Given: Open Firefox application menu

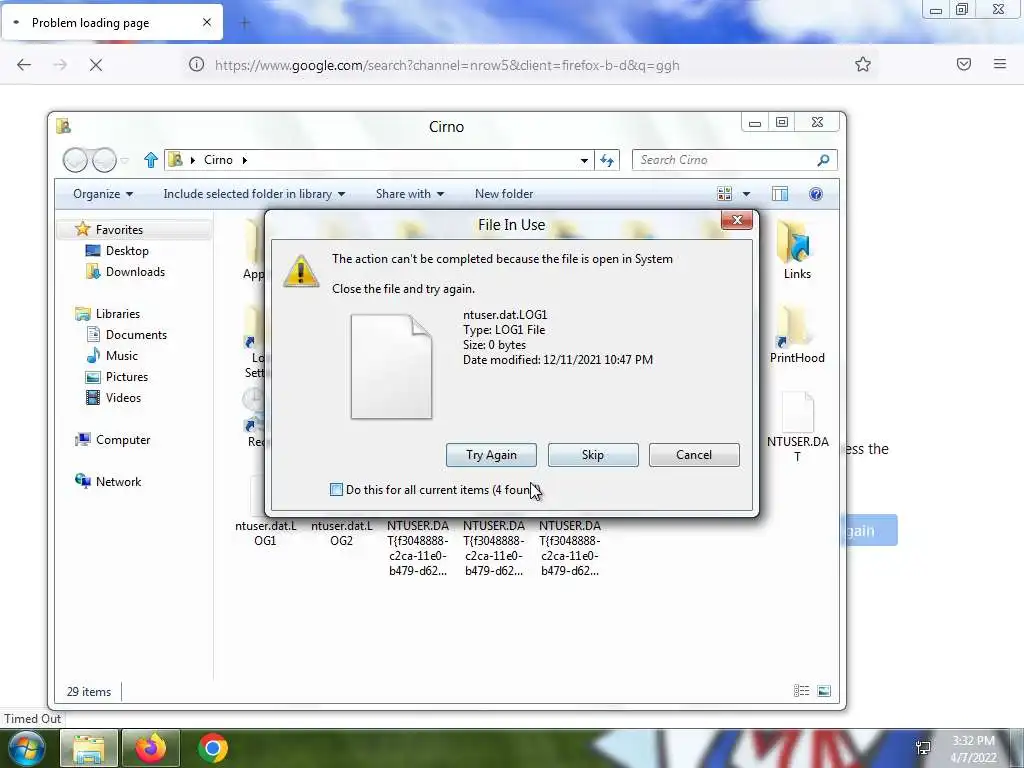Looking at the screenshot, I should pos(1000,64).
